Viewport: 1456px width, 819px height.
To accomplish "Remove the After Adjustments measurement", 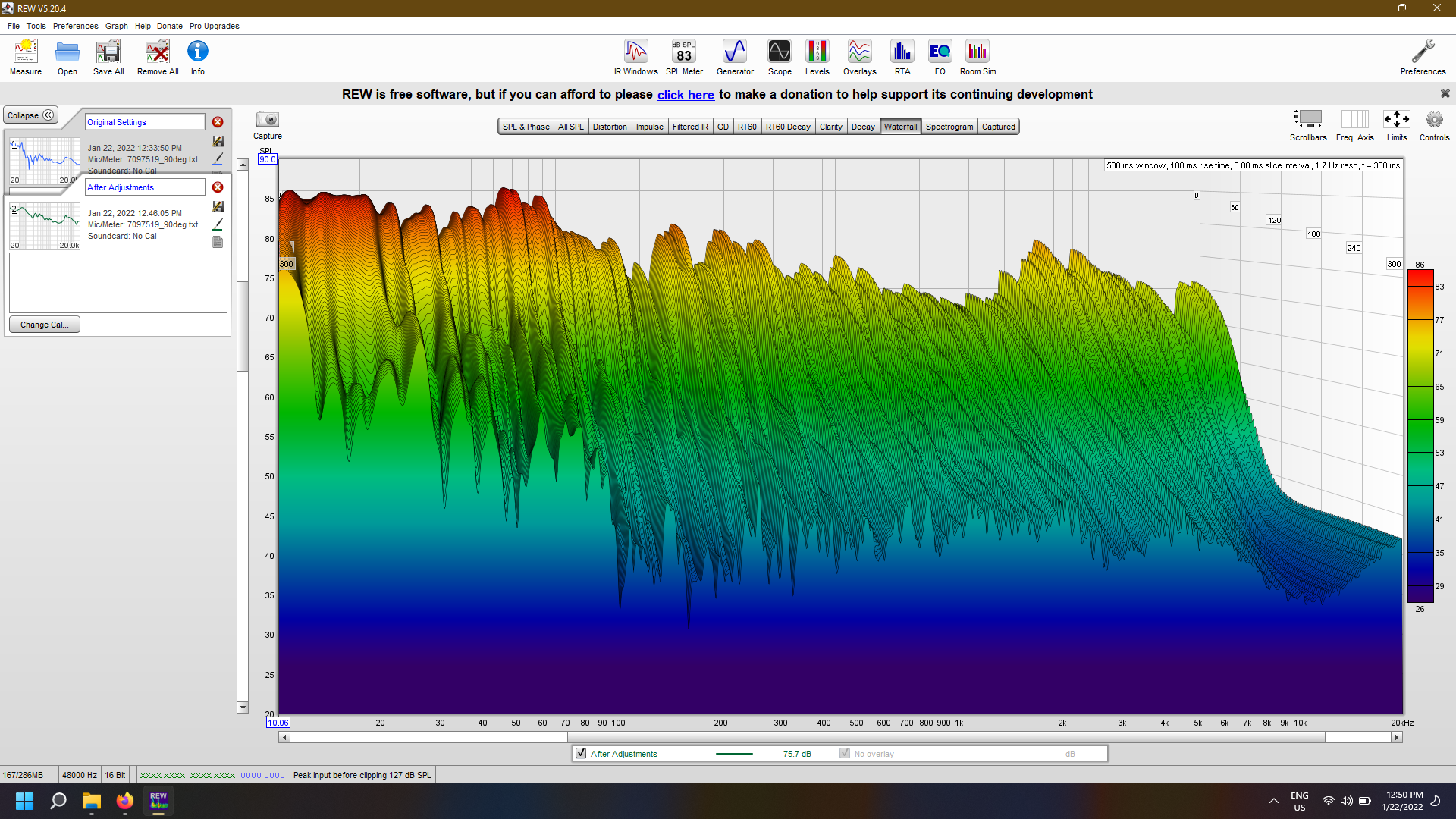I will coord(218,187).
